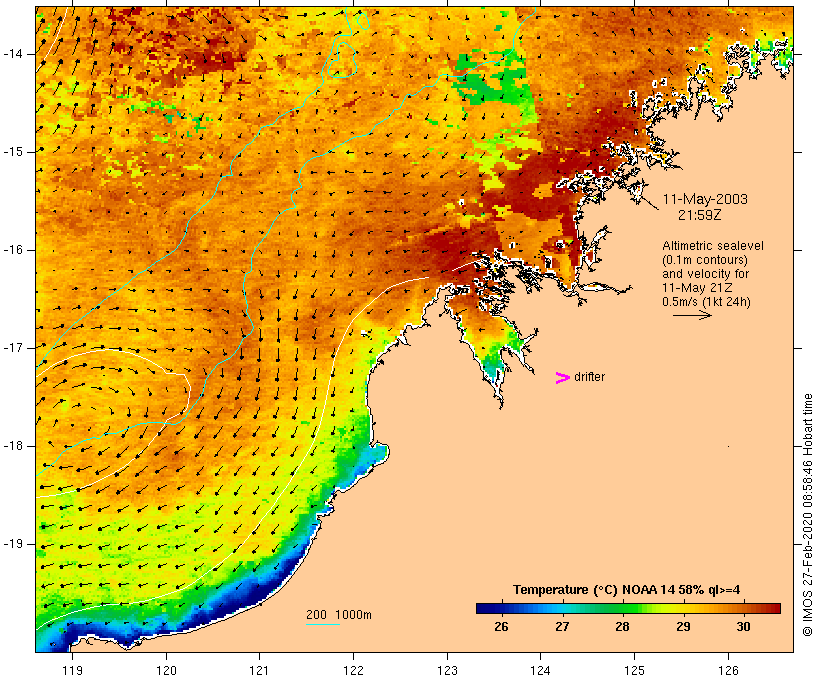Screen dimensions: 820x680
Task: Click the longitude label '124'
Action: coord(540,670)
